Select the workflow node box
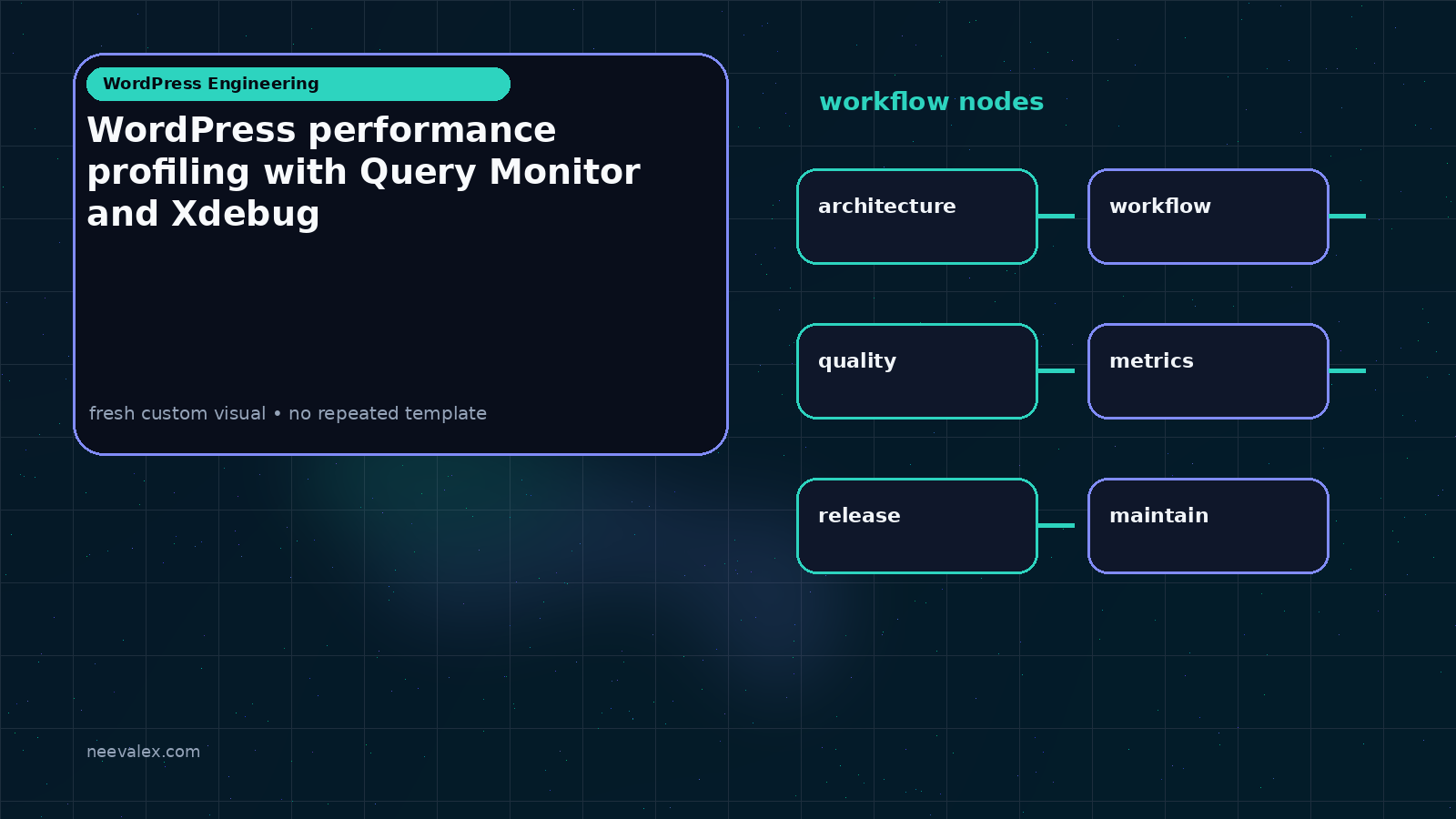1456x819 pixels. [x=1208, y=217]
